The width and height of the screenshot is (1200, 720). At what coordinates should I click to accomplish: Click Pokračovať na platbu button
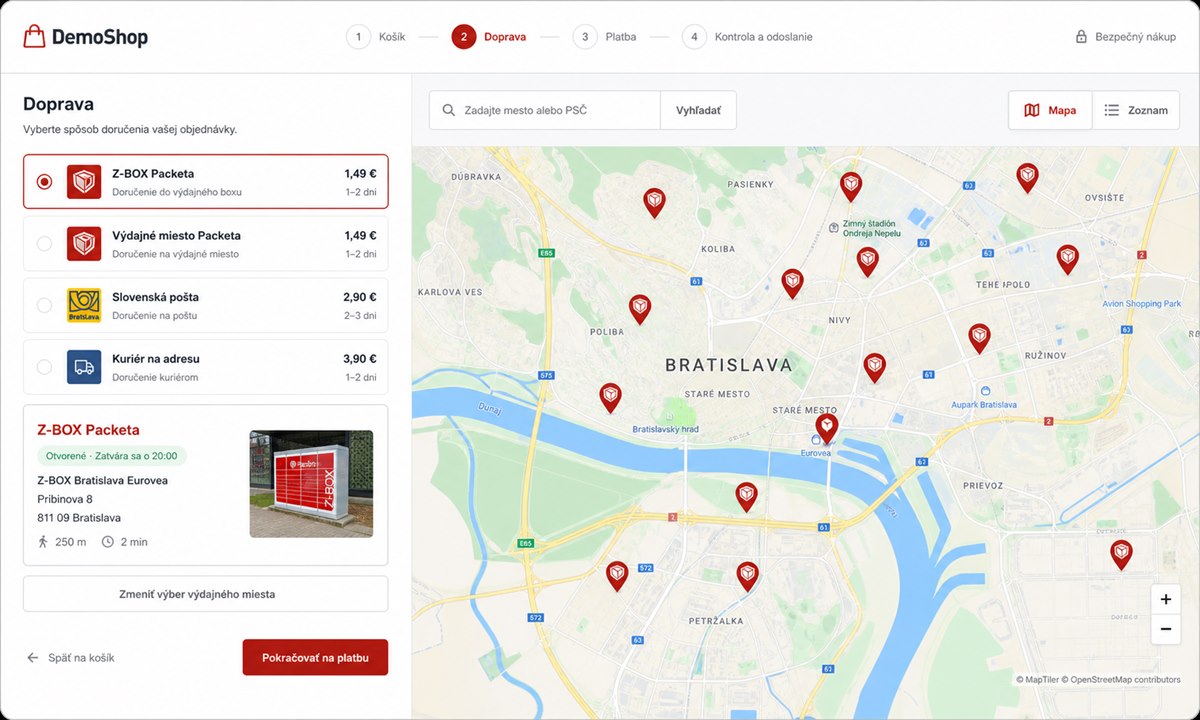[315, 658]
